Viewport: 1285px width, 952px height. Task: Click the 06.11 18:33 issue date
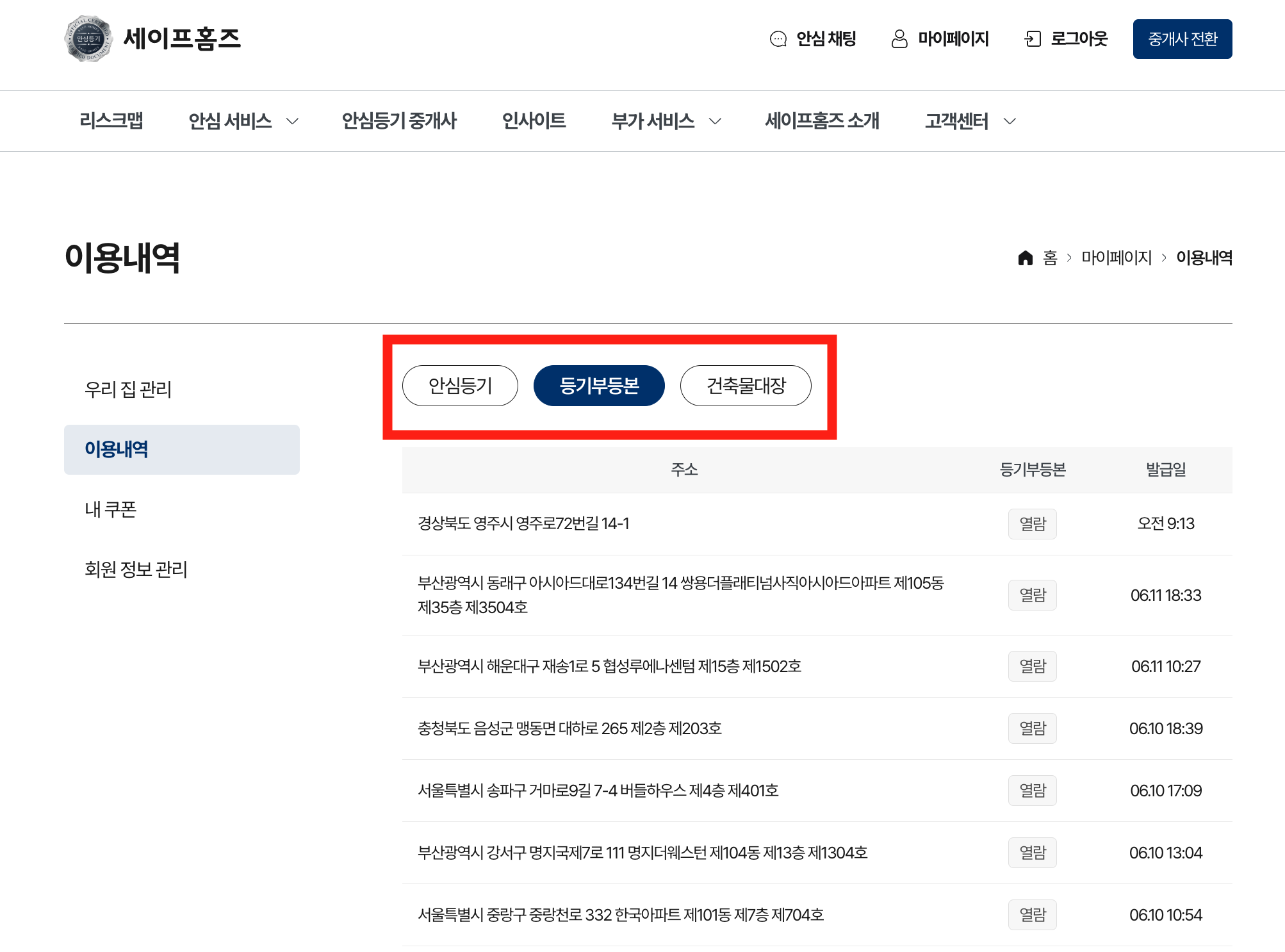(1166, 595)
